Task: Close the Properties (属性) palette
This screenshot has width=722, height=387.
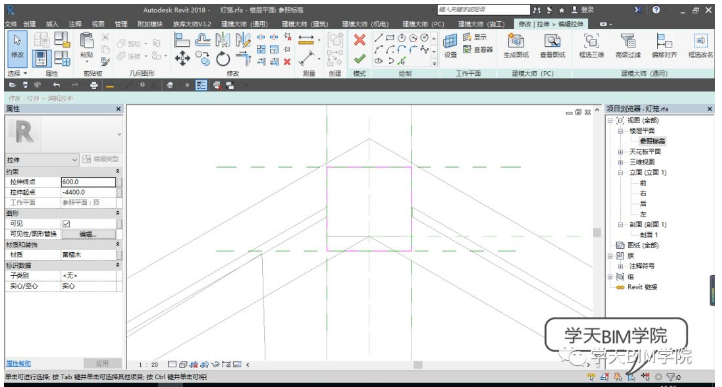Action: pos(118,109)
